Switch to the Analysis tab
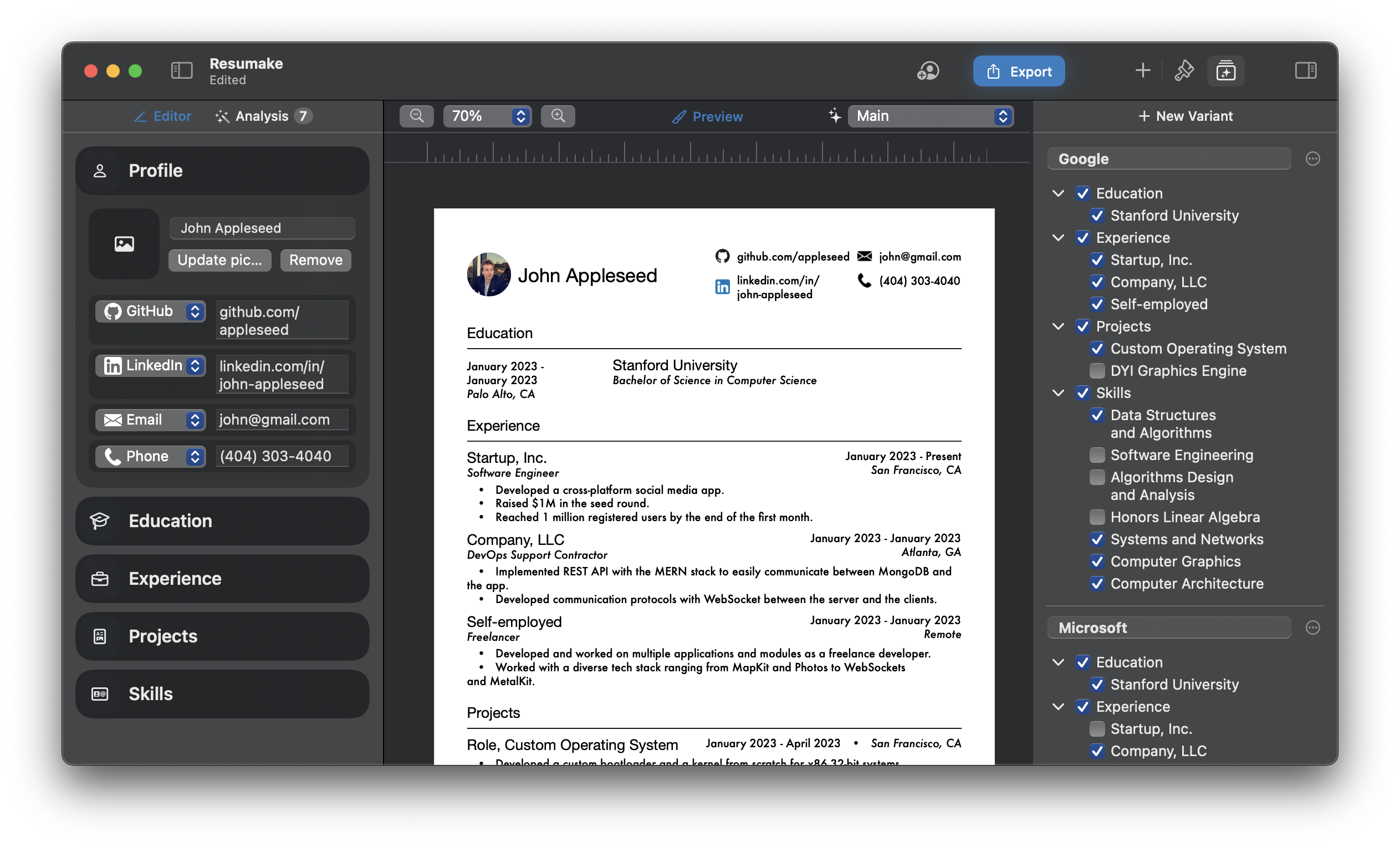1400x847 pixels. point(262,116)
